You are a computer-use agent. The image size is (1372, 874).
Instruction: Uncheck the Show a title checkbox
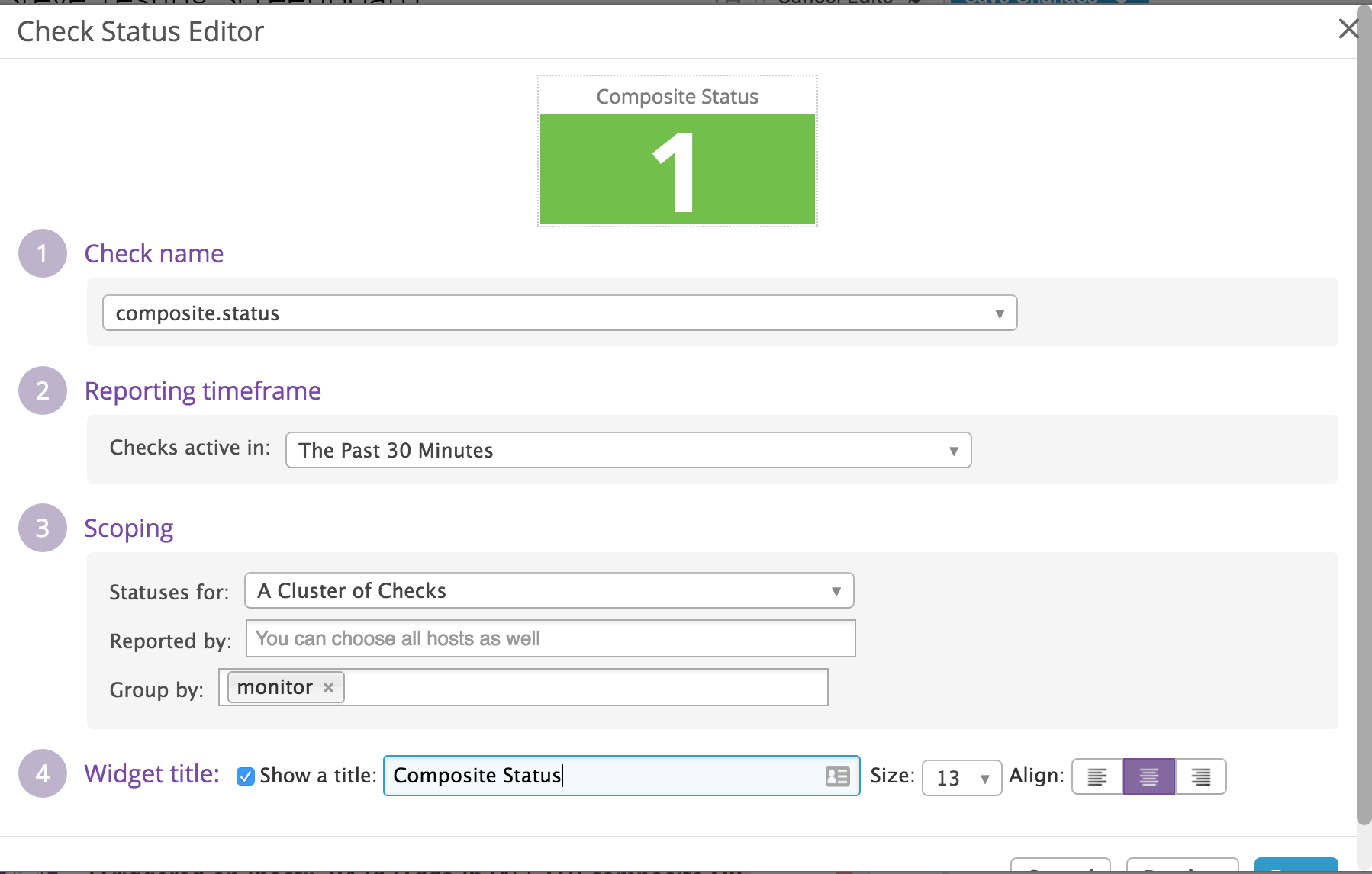point(246,776)
